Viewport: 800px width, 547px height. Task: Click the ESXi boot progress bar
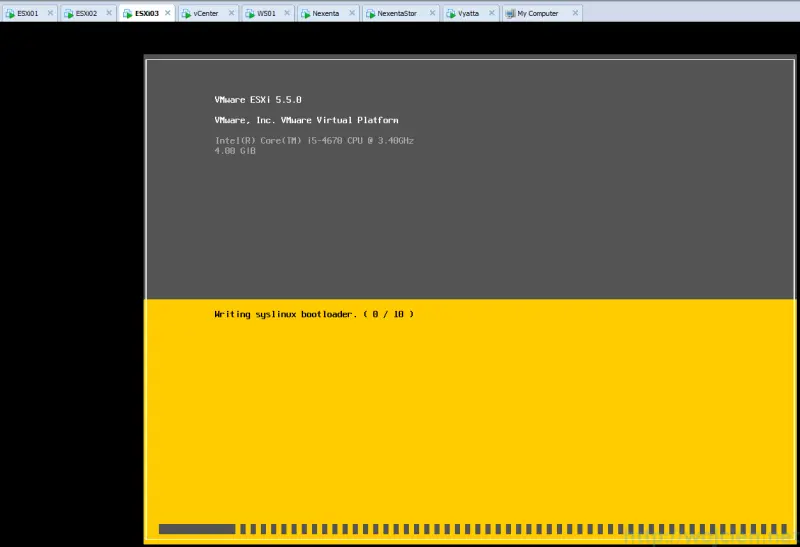[473, 529]
